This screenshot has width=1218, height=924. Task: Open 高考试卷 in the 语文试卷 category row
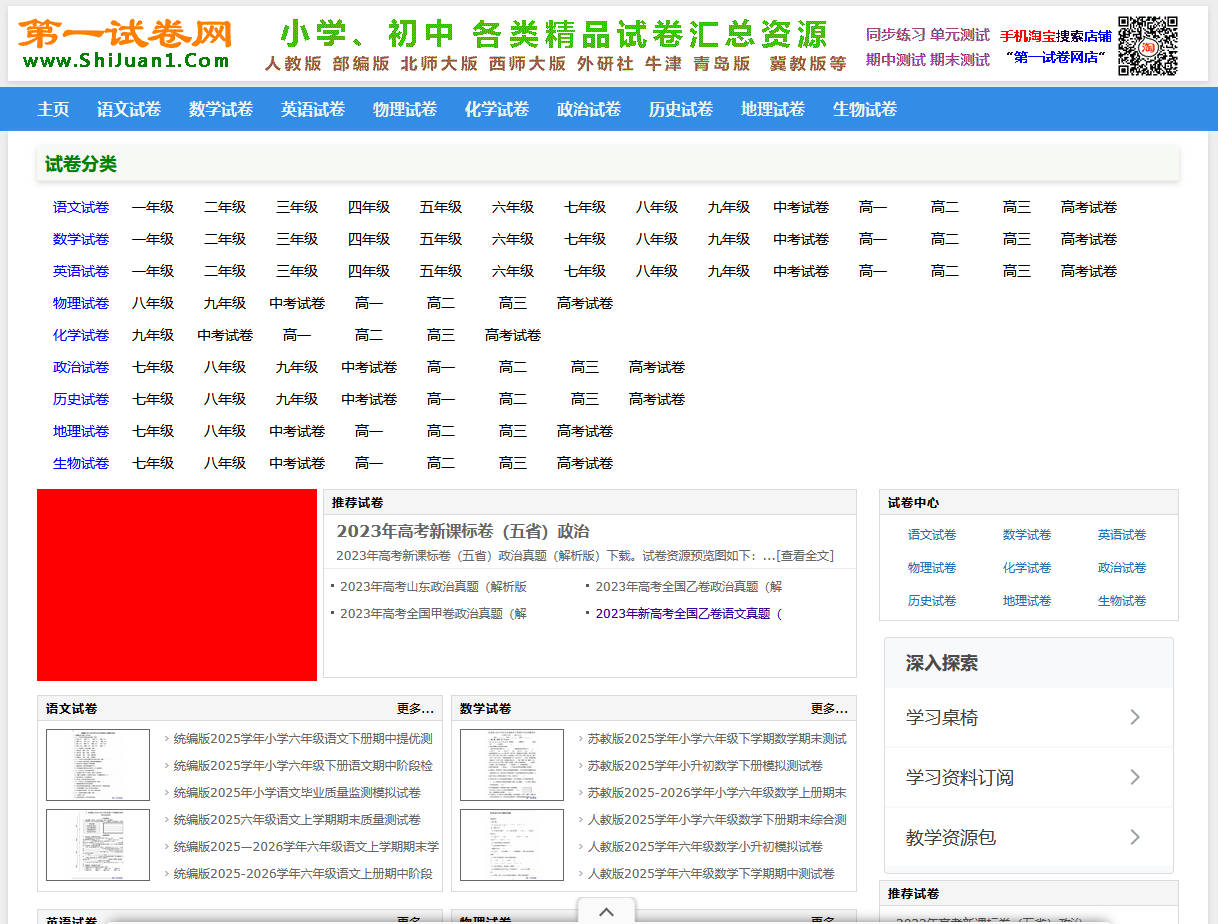pyautogui.click(x=1088, y=207)
